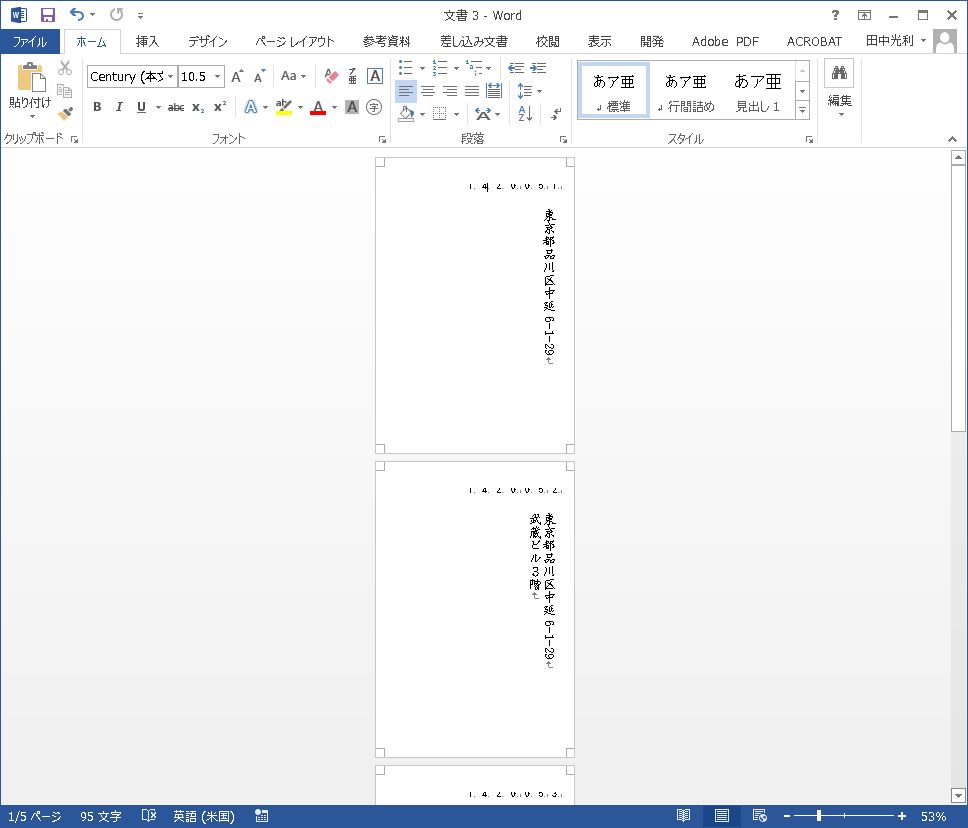
Task: Toggle underline formatting
Action: [x=141, y=107]
